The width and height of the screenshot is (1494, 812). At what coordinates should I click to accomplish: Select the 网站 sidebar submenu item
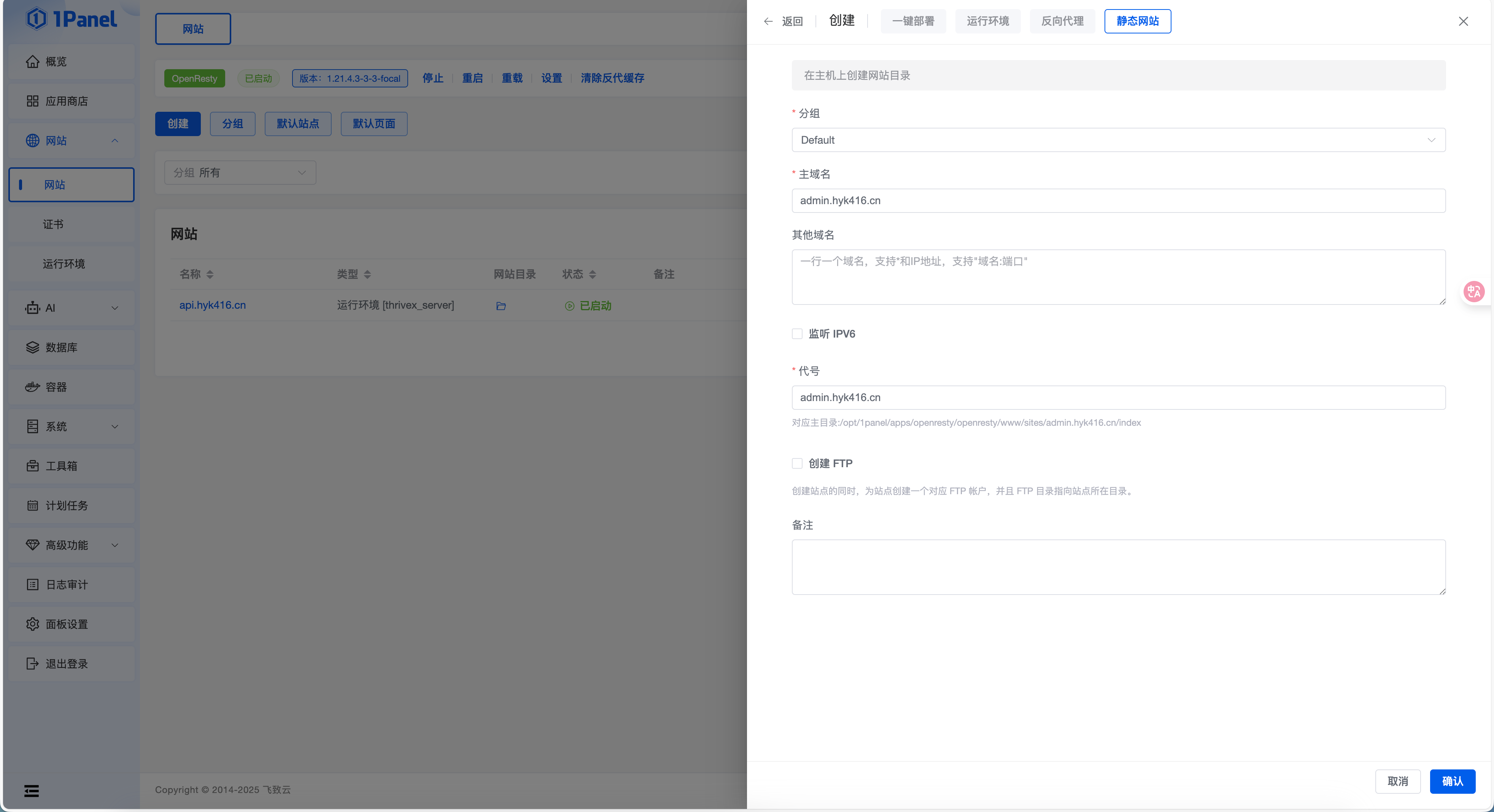point(72,185)
